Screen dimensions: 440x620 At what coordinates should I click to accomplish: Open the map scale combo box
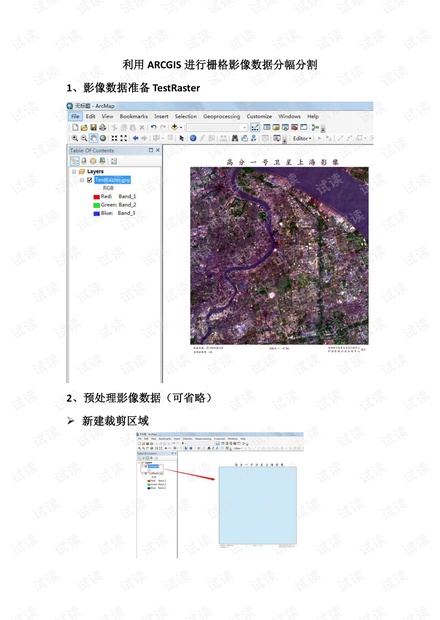217,127
